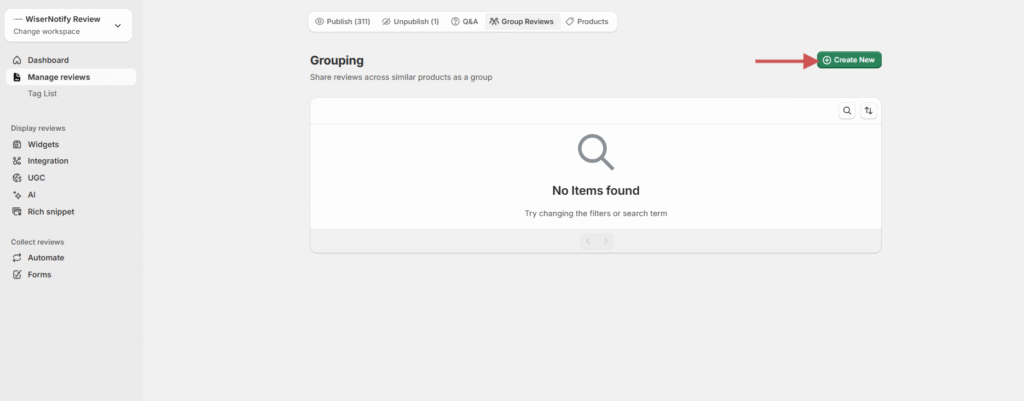Click the AI sparkle icon in the sidebar

click(x=17, y=195)
